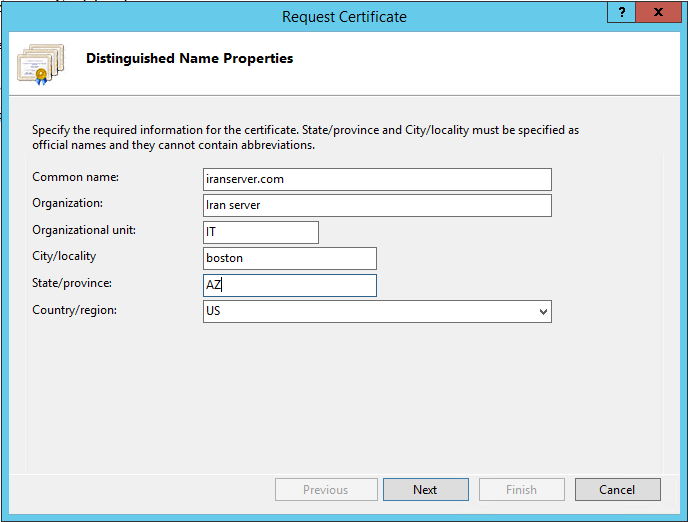This screenshot has height=522, width=688.
Task: Click the certificate icon in the header
Action: 40,64
